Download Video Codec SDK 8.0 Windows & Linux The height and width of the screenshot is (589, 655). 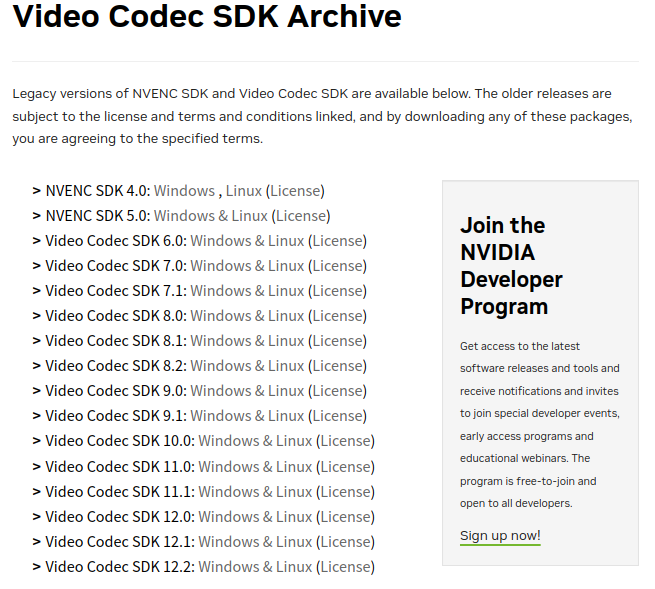pyautogui.click(x=247, y=316)
